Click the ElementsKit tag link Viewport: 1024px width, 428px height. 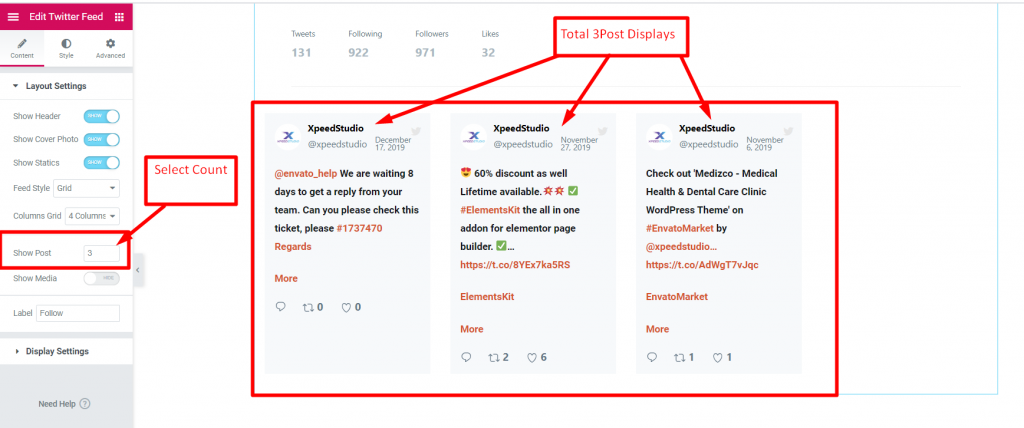[x=487, y=297]
